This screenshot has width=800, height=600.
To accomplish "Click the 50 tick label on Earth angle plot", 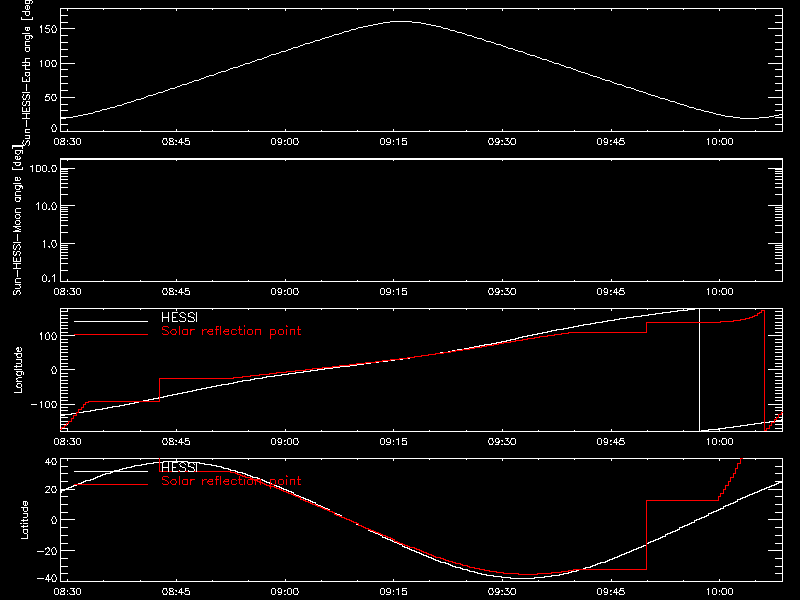I will [51, 97].
